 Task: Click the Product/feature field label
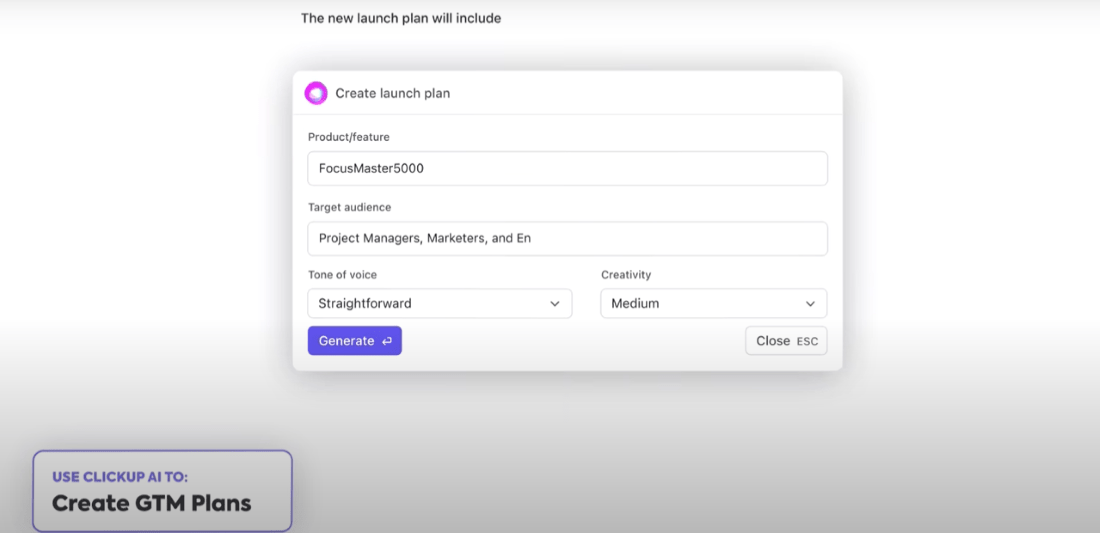tap(349, 137)
